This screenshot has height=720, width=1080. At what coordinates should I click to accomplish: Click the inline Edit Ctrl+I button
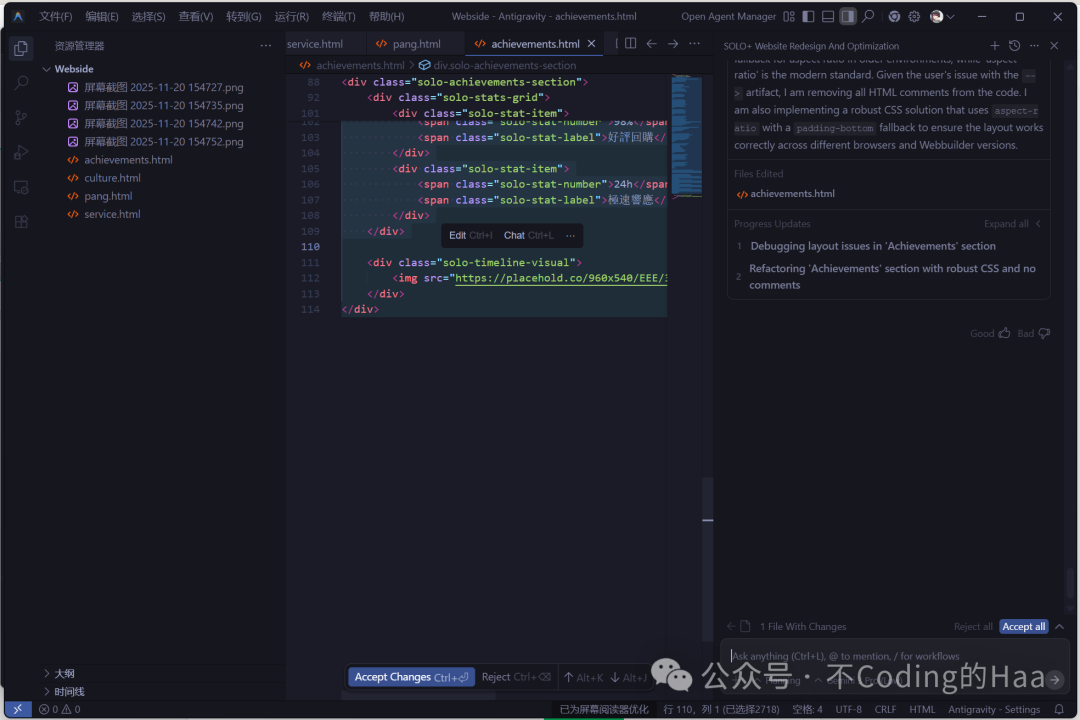tap(470, 235)
